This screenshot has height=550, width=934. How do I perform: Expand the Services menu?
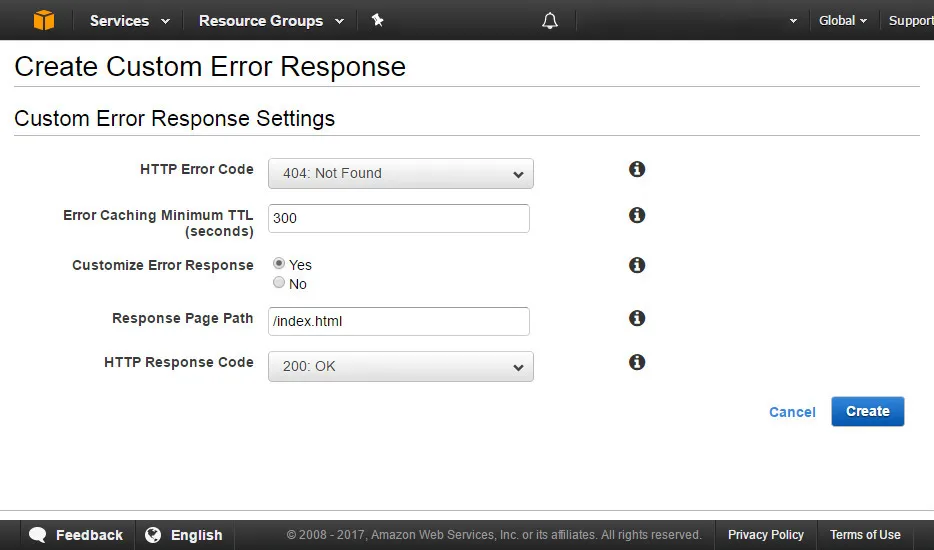click(129, 21)
